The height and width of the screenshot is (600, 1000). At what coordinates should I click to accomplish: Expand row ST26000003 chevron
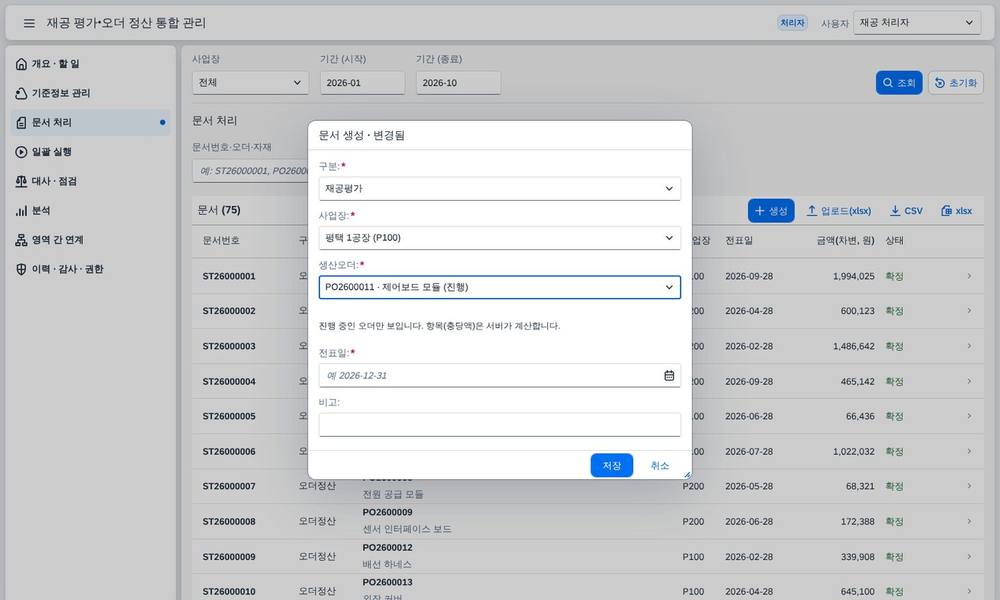coord(969,346)
